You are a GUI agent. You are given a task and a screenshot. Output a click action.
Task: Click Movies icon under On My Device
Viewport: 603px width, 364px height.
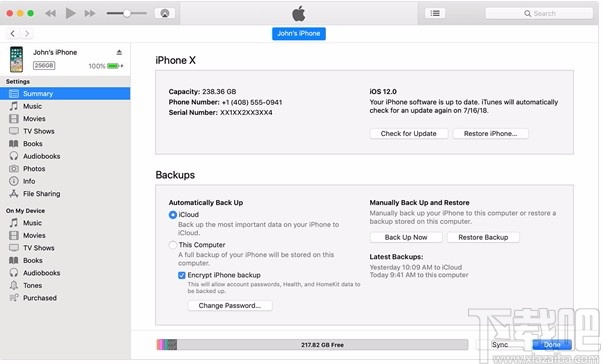[14, 235]
